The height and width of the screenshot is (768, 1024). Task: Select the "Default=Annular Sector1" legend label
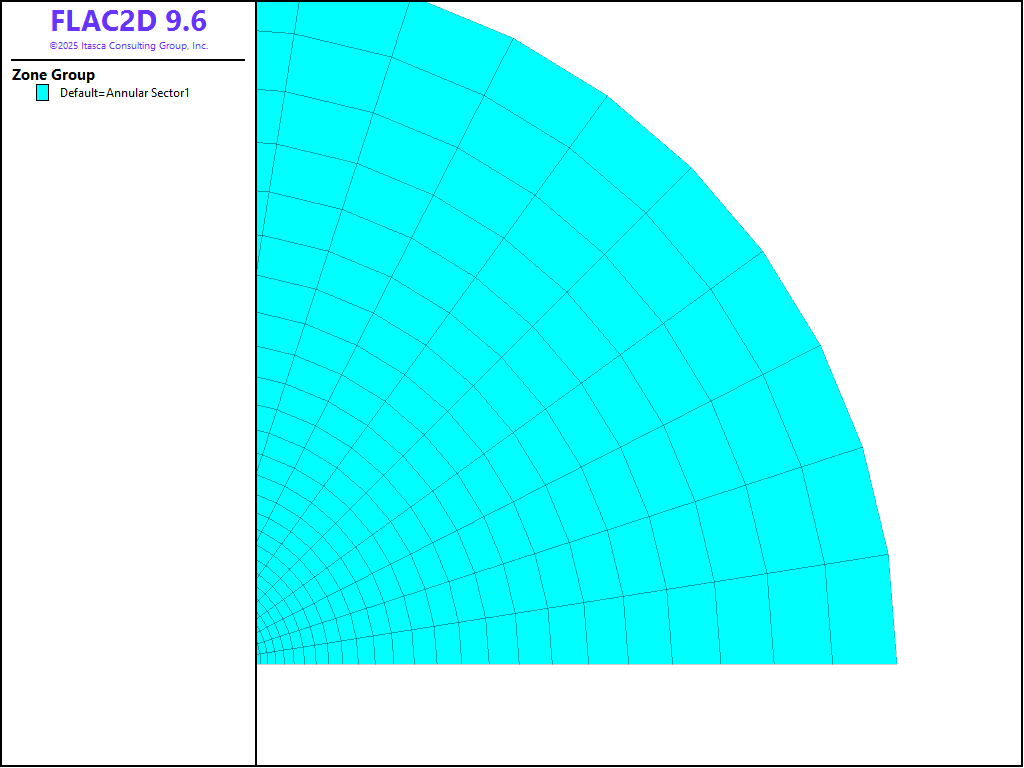click(x=124, y=93)
